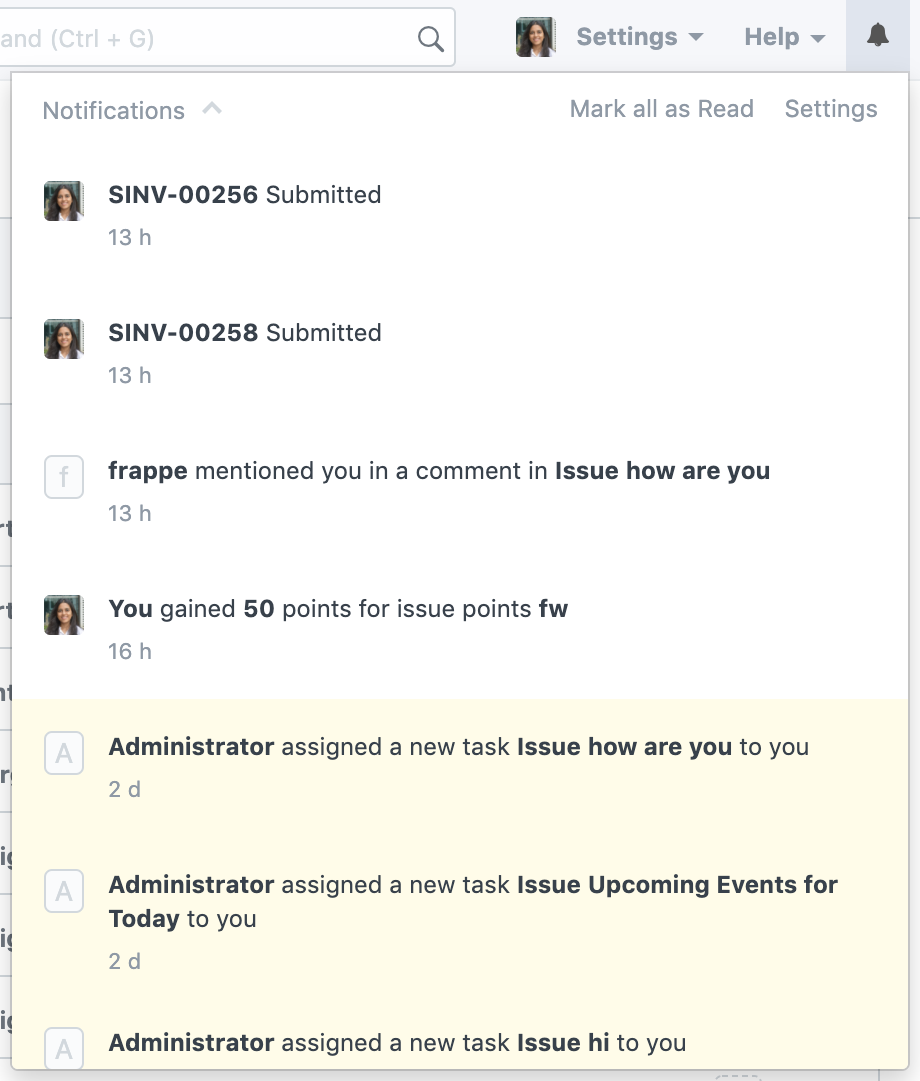Expand the Help dropdown arrow

coord(819,38)
